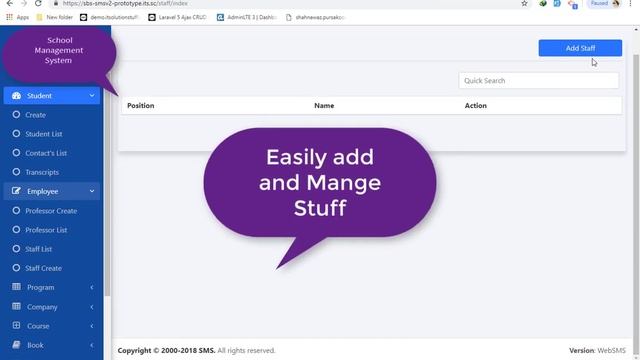Open the New folder bookmark
640x360 pixels.
pyautogui.click(x=54, y=17)
